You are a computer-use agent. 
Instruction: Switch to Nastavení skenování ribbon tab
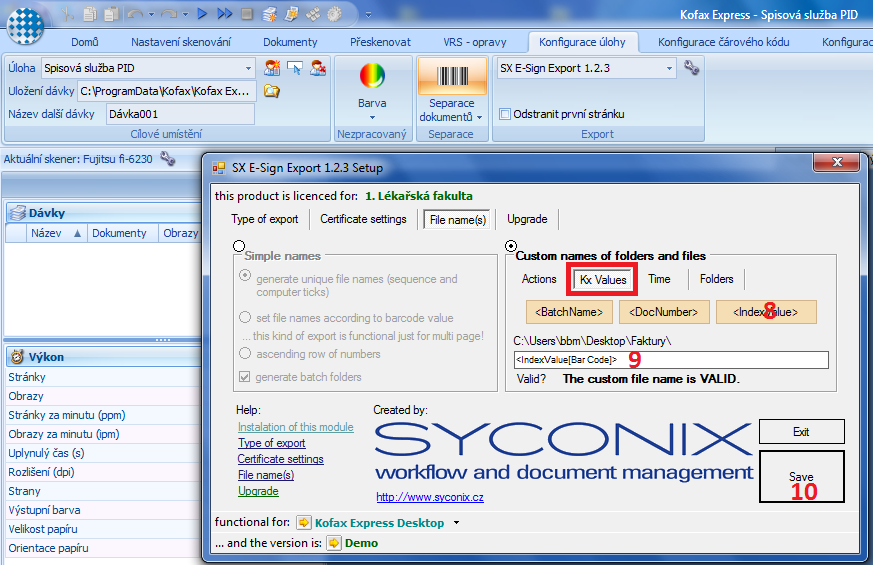[181, 42]
